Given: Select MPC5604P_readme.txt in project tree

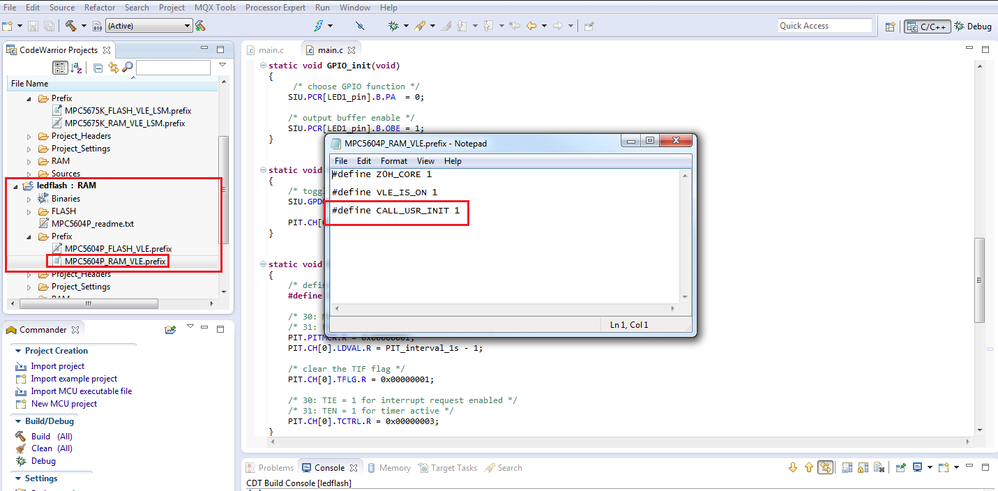Looking at the screenshot, I should click(x=93, y=224).
